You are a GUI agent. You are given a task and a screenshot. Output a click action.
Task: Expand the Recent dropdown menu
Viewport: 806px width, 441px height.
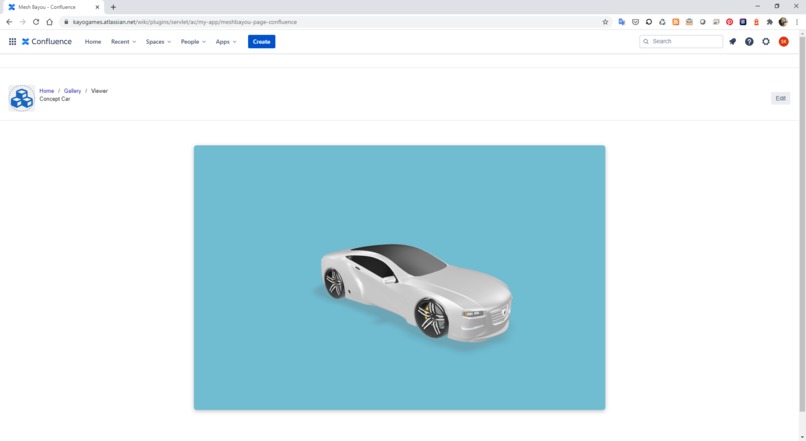tap(123, 42)
